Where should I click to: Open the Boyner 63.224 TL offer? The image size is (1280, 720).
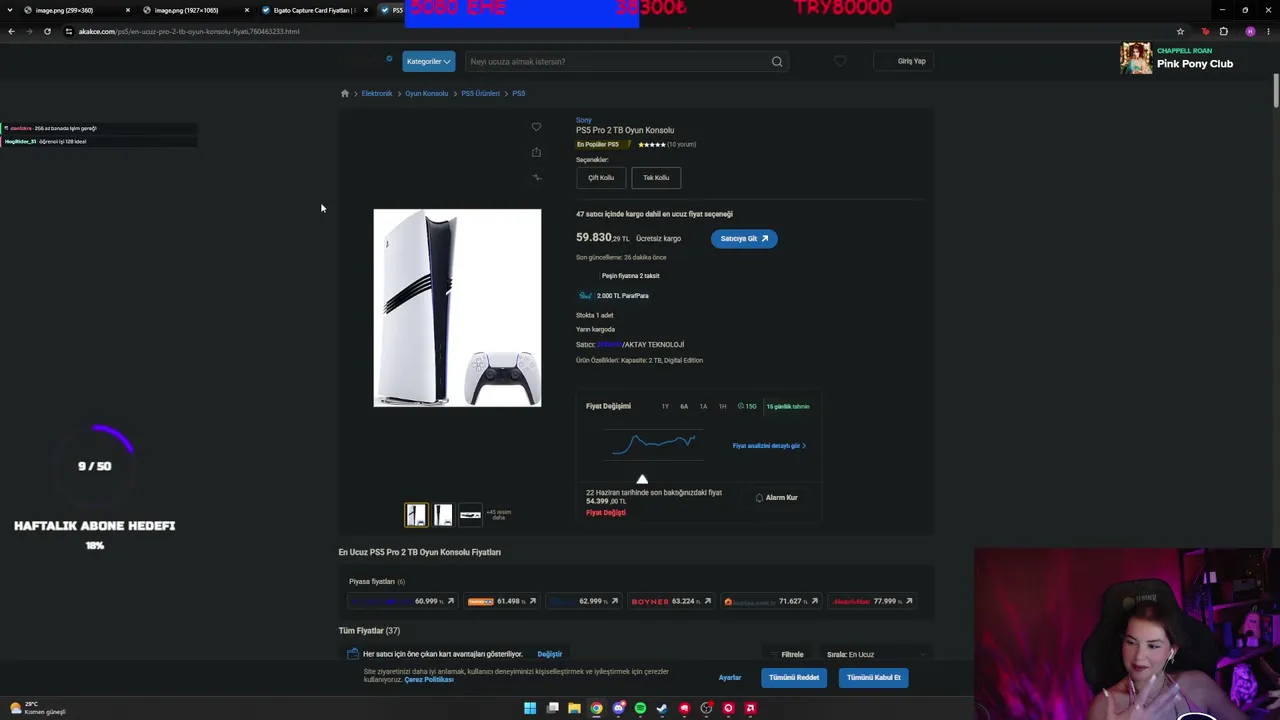(x=671, y=601)
